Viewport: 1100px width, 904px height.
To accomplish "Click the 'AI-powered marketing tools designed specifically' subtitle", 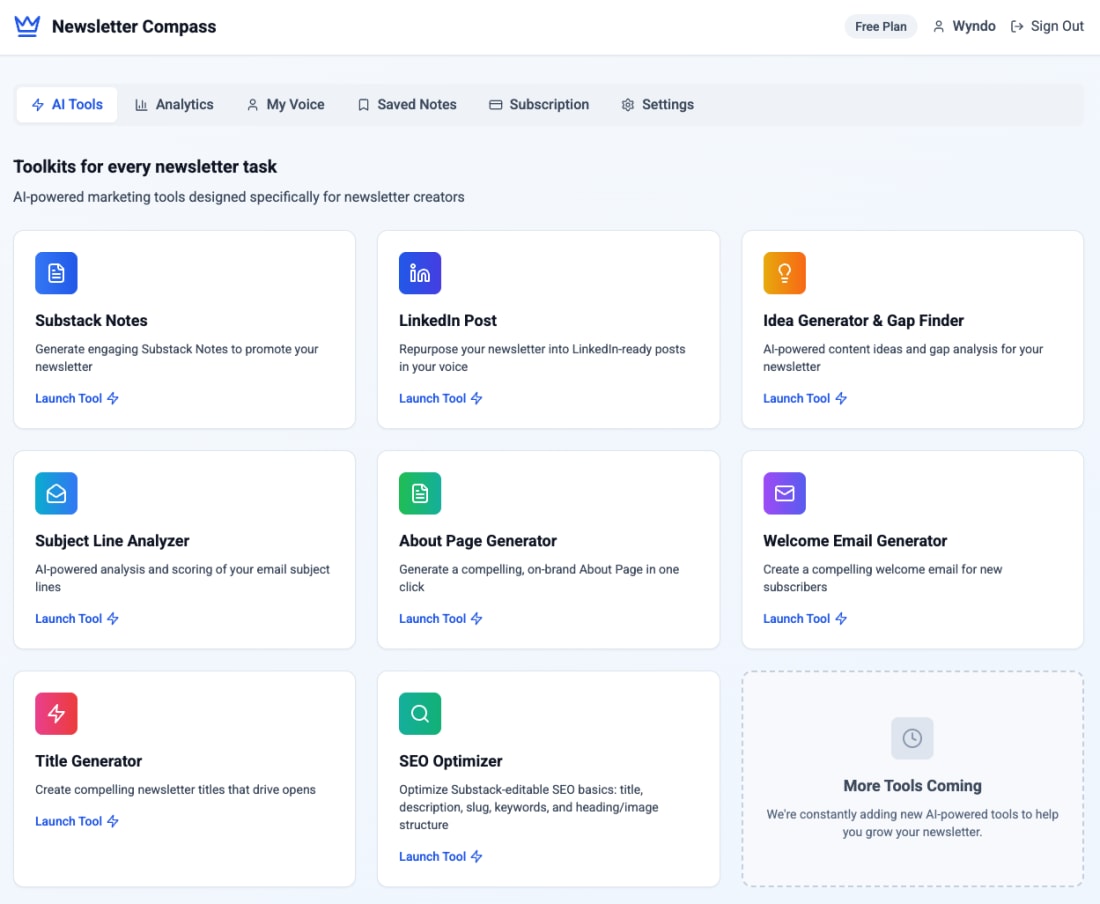I will [x=239, y=197].
